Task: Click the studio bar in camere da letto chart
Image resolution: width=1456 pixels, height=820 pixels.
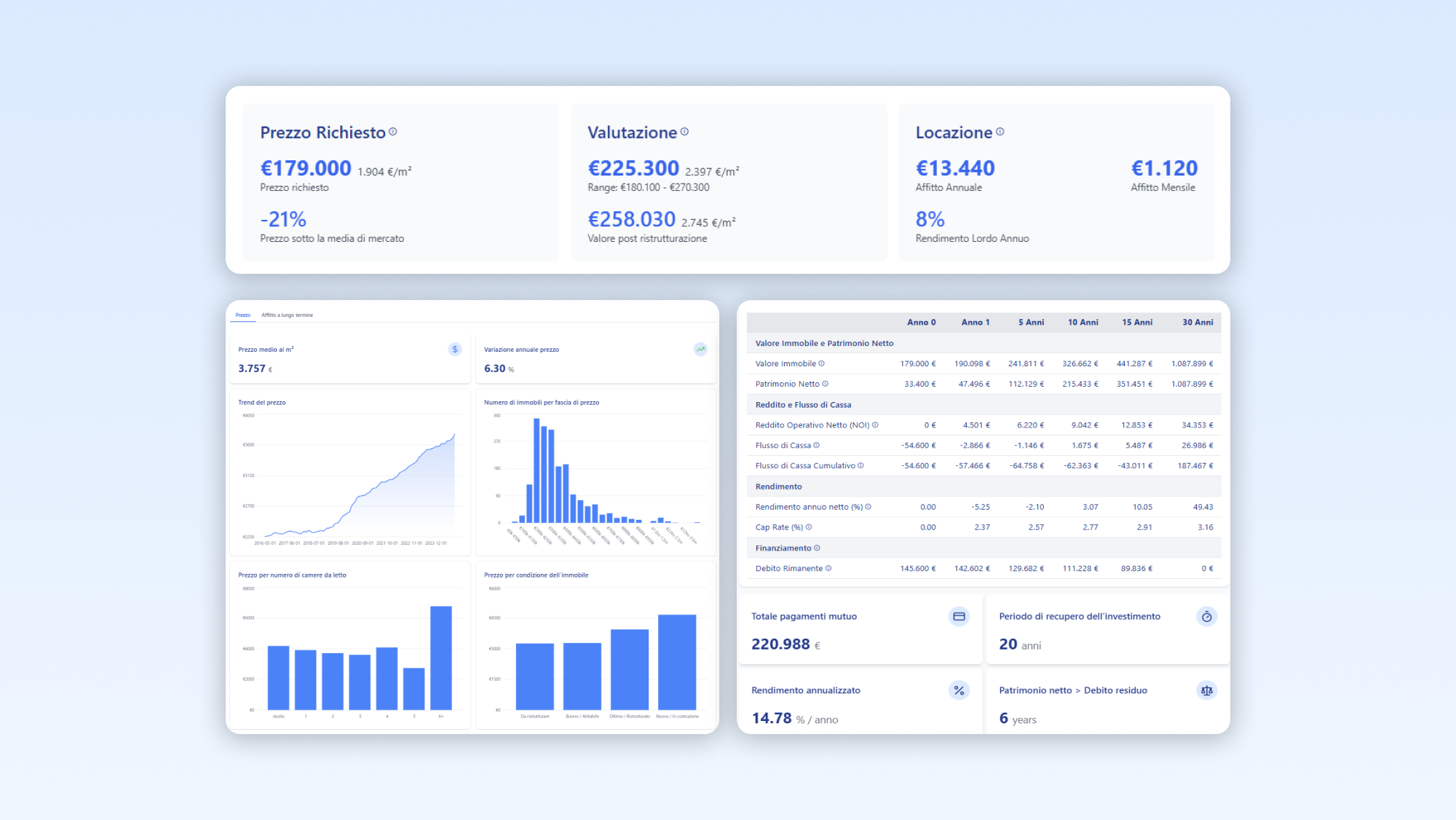Action: [278, 678]
